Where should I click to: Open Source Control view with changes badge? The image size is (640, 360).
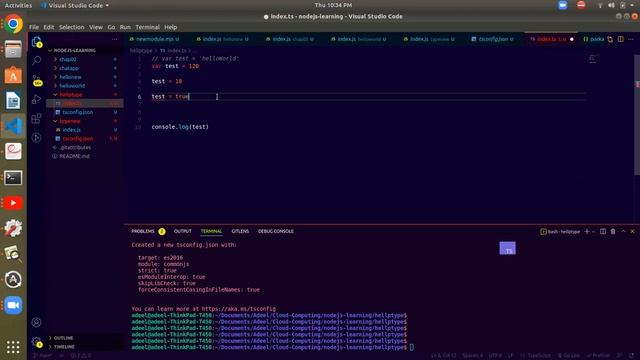coord(37,80)
